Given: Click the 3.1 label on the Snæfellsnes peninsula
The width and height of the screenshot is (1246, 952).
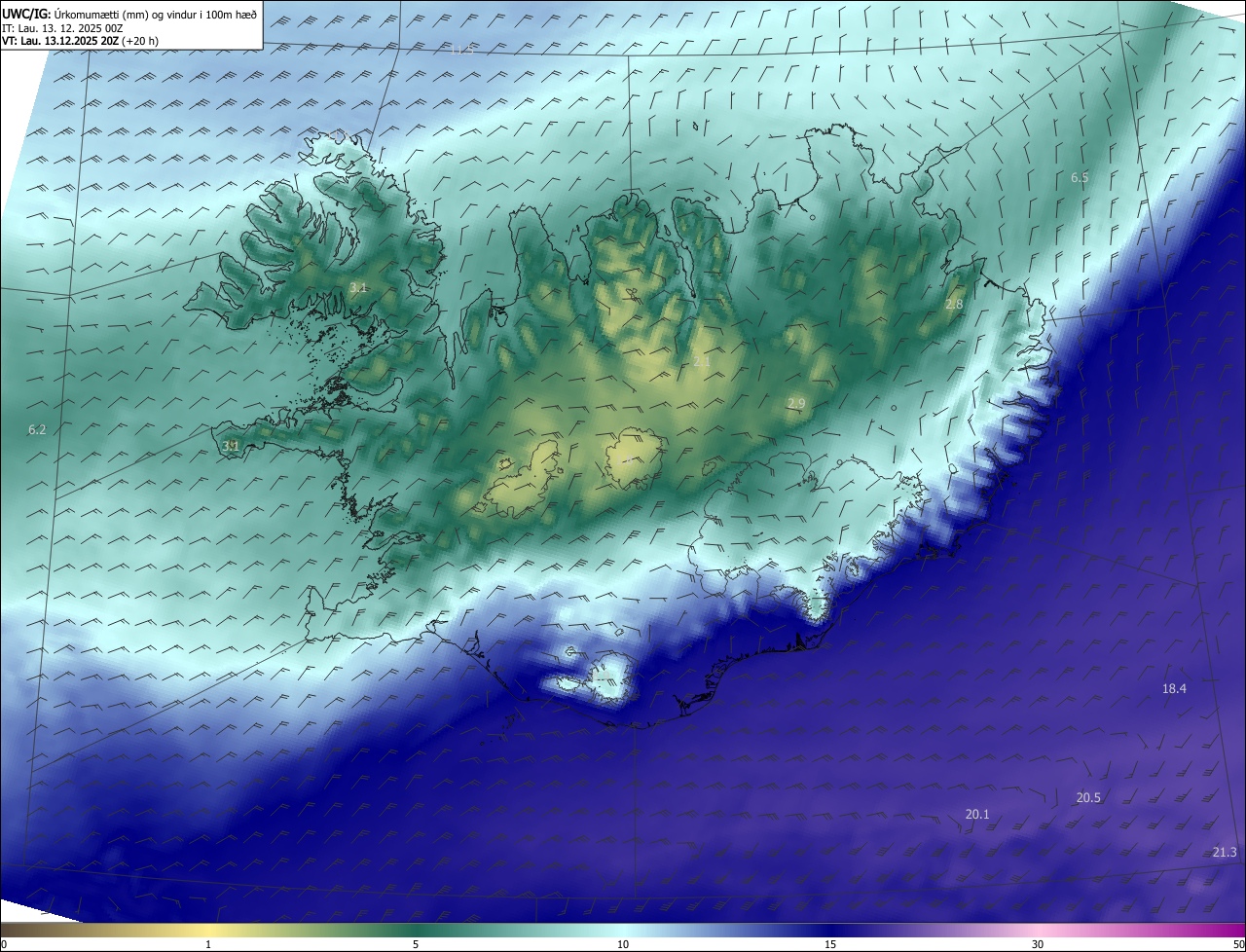Looking at the screenshot, I should [231, 446].
